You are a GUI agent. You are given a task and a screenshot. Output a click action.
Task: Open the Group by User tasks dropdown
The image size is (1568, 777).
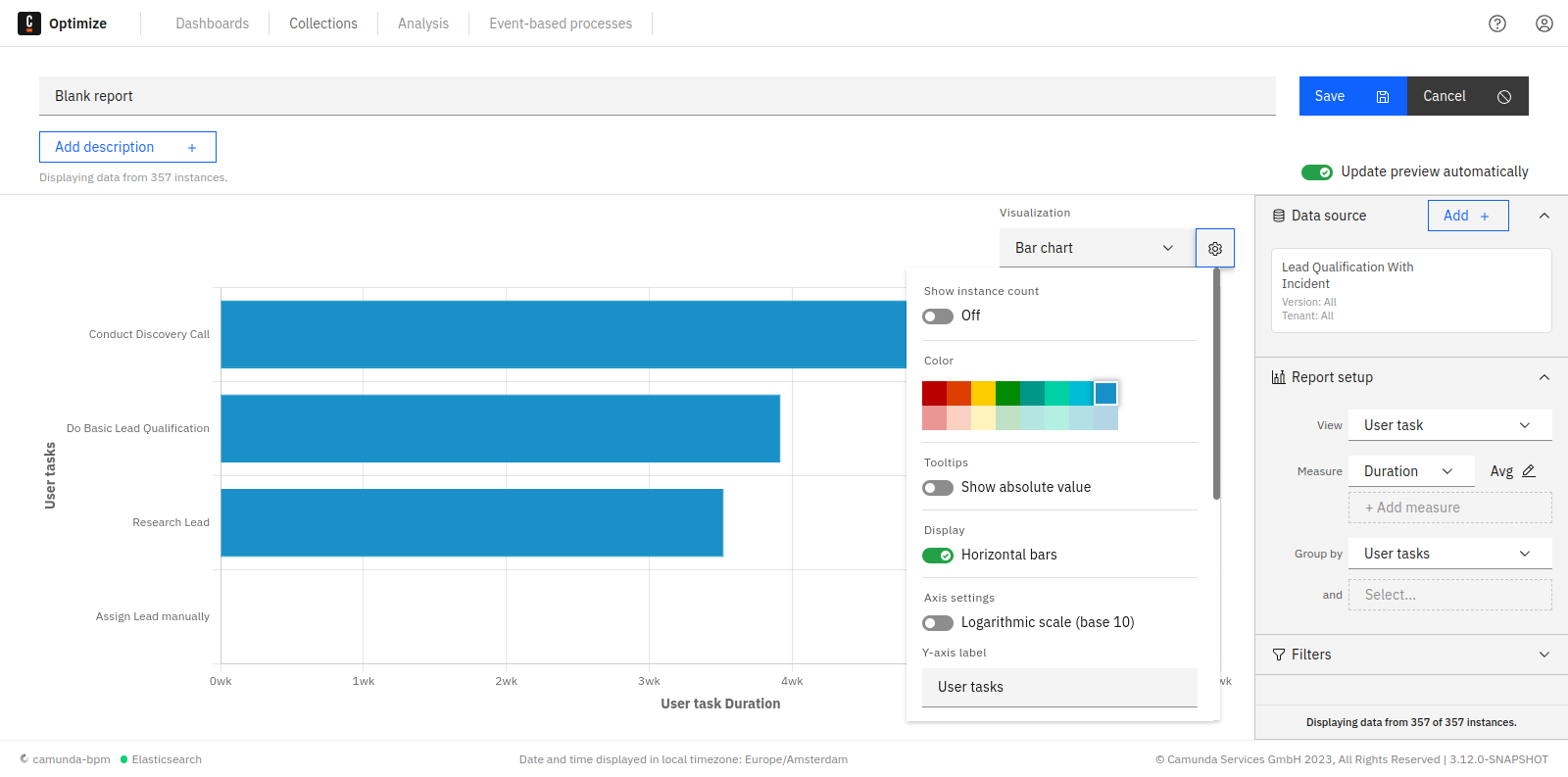click(x=1448, y=554)
